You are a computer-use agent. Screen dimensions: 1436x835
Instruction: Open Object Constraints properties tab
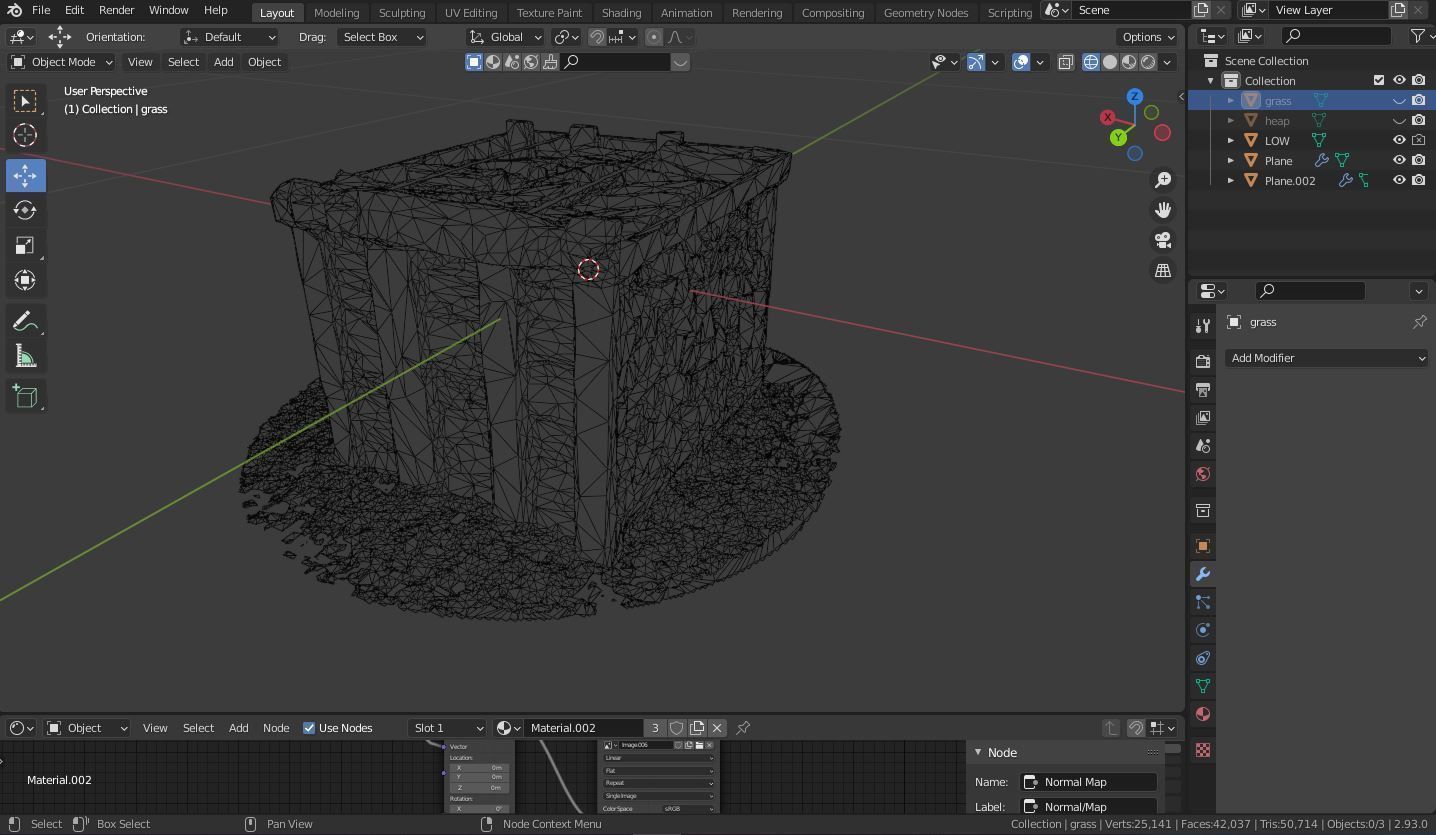coord(1202,658)
